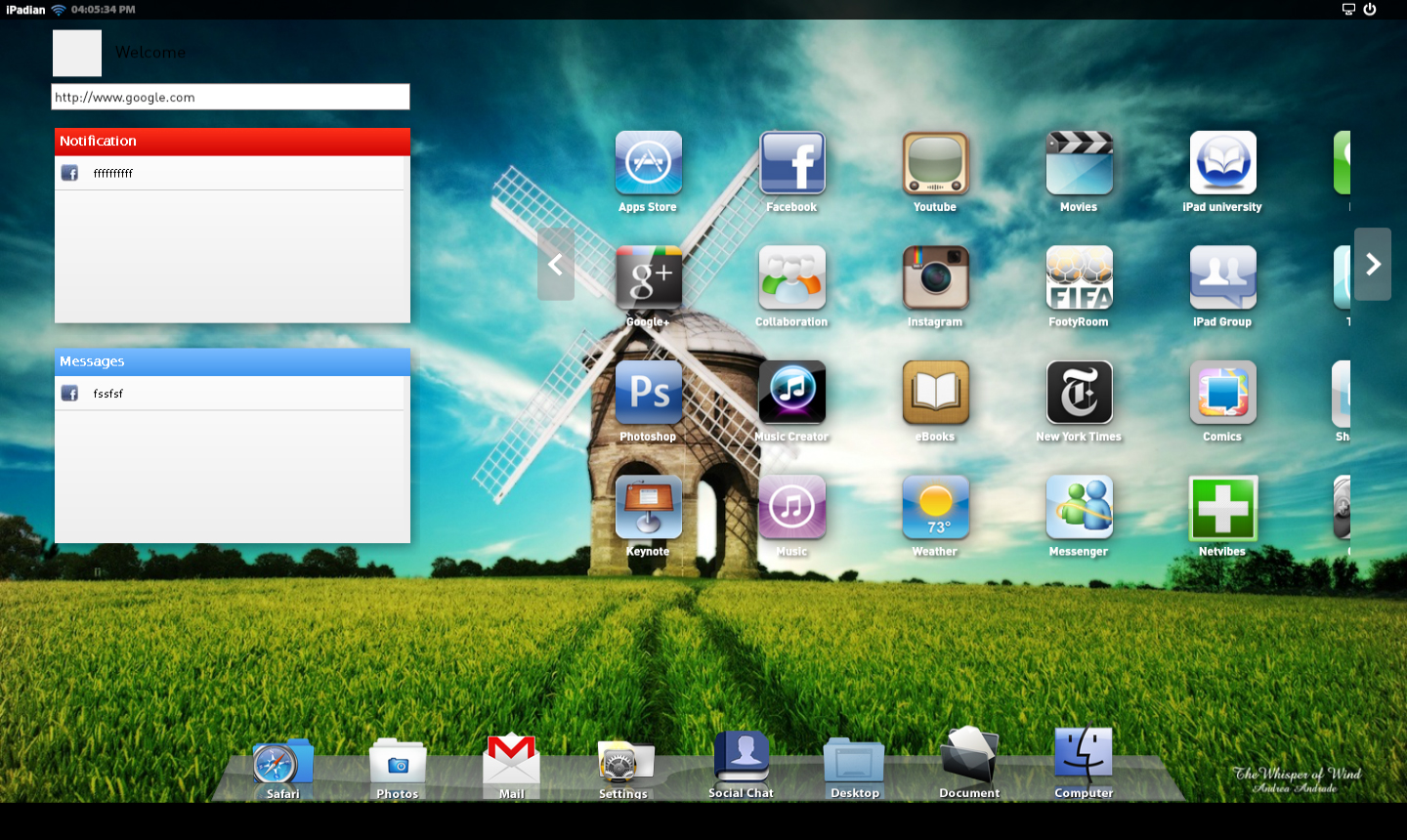1407x840 pixels.
Task: Click the URL address field
Action: click(231, 97)
